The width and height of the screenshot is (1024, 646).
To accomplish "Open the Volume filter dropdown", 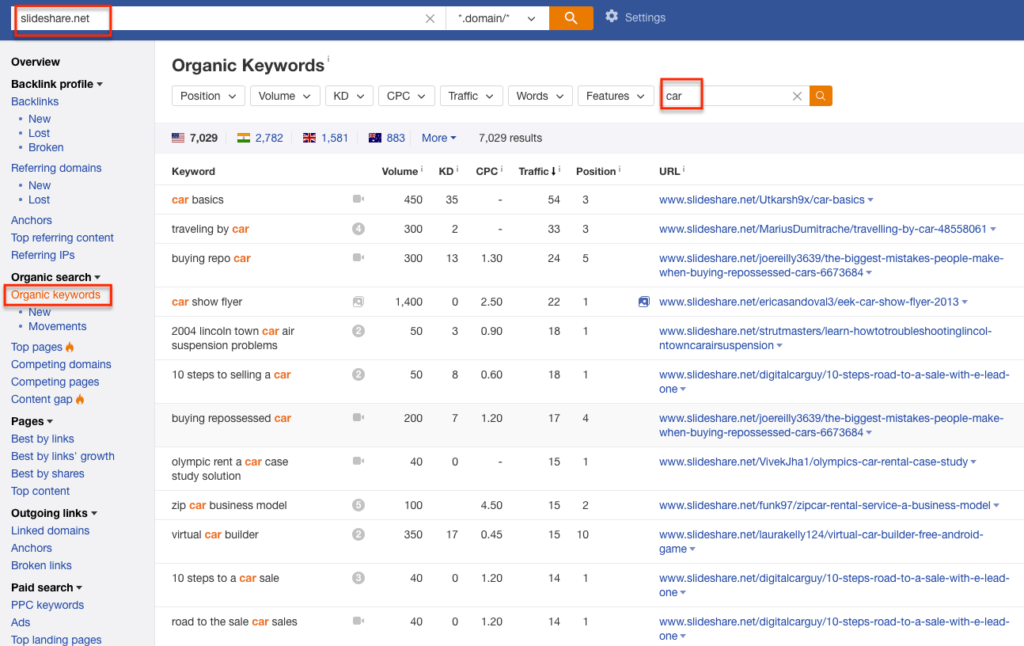I will [x=285, y=96].
